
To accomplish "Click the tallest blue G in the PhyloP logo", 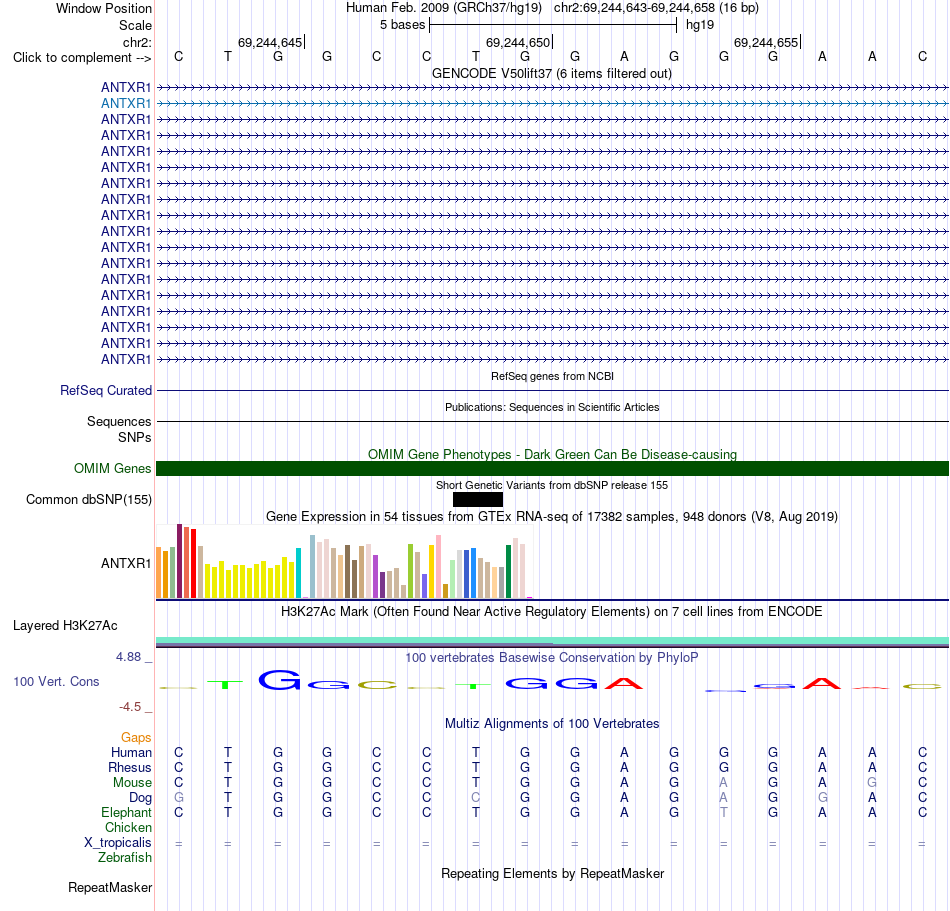I will coord(279,680).
